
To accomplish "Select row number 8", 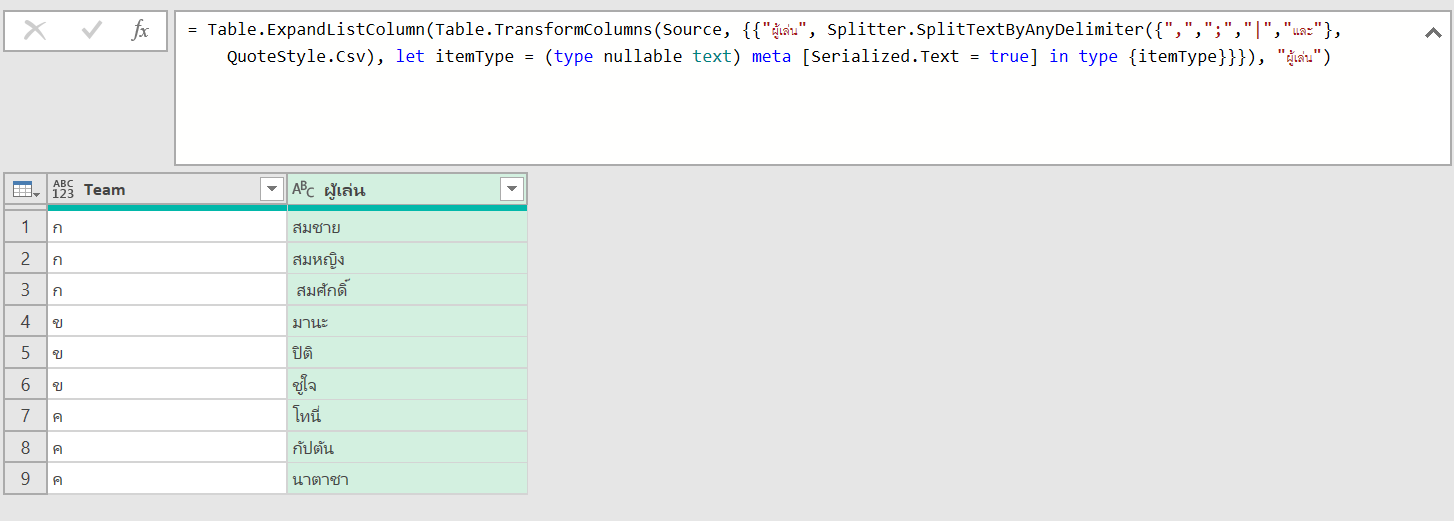I will click(x=25, y=448).
